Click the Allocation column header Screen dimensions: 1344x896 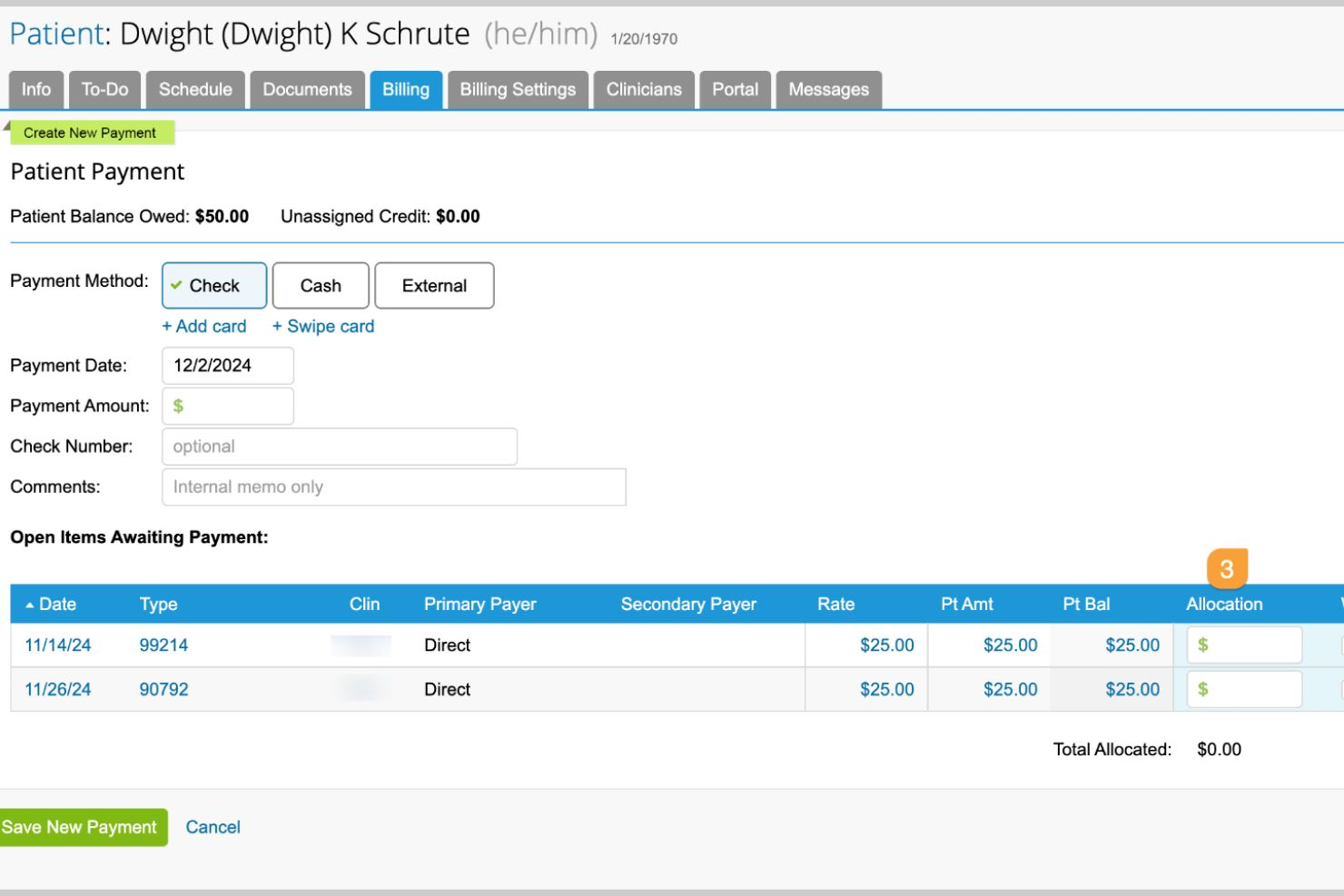(x=1224, y=605)
